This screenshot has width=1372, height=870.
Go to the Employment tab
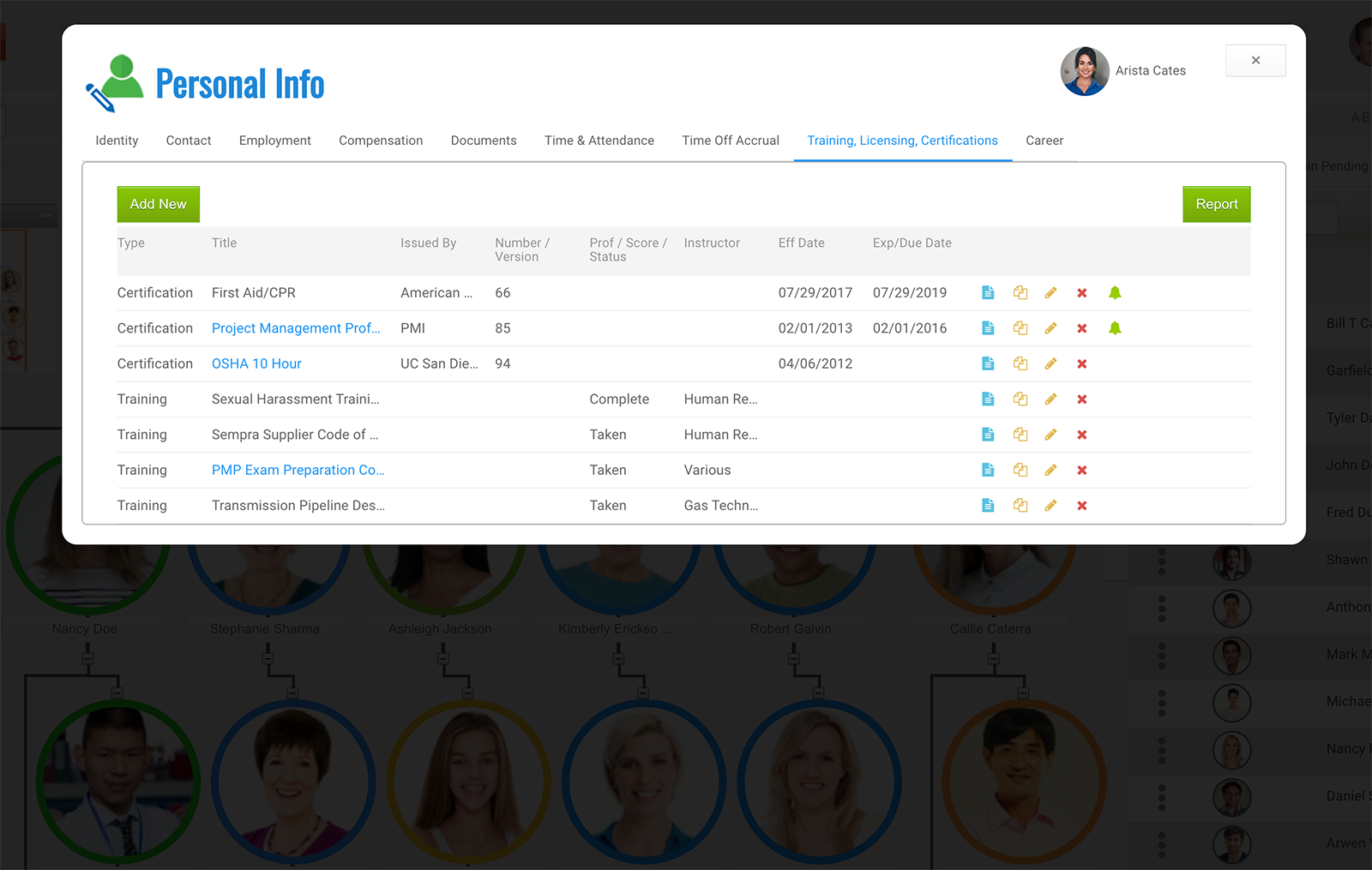275,141
